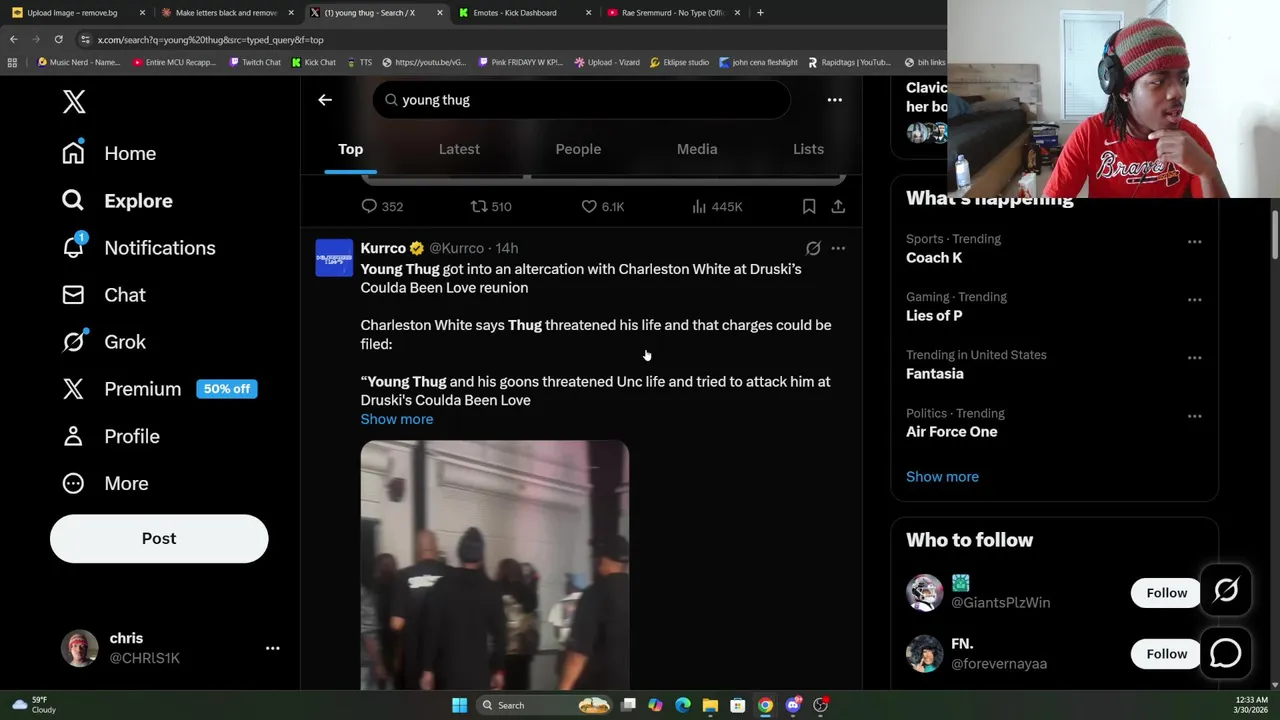Switch to the Top tab
Viewport: 1280px width, 720px height.
coord(350,149)
